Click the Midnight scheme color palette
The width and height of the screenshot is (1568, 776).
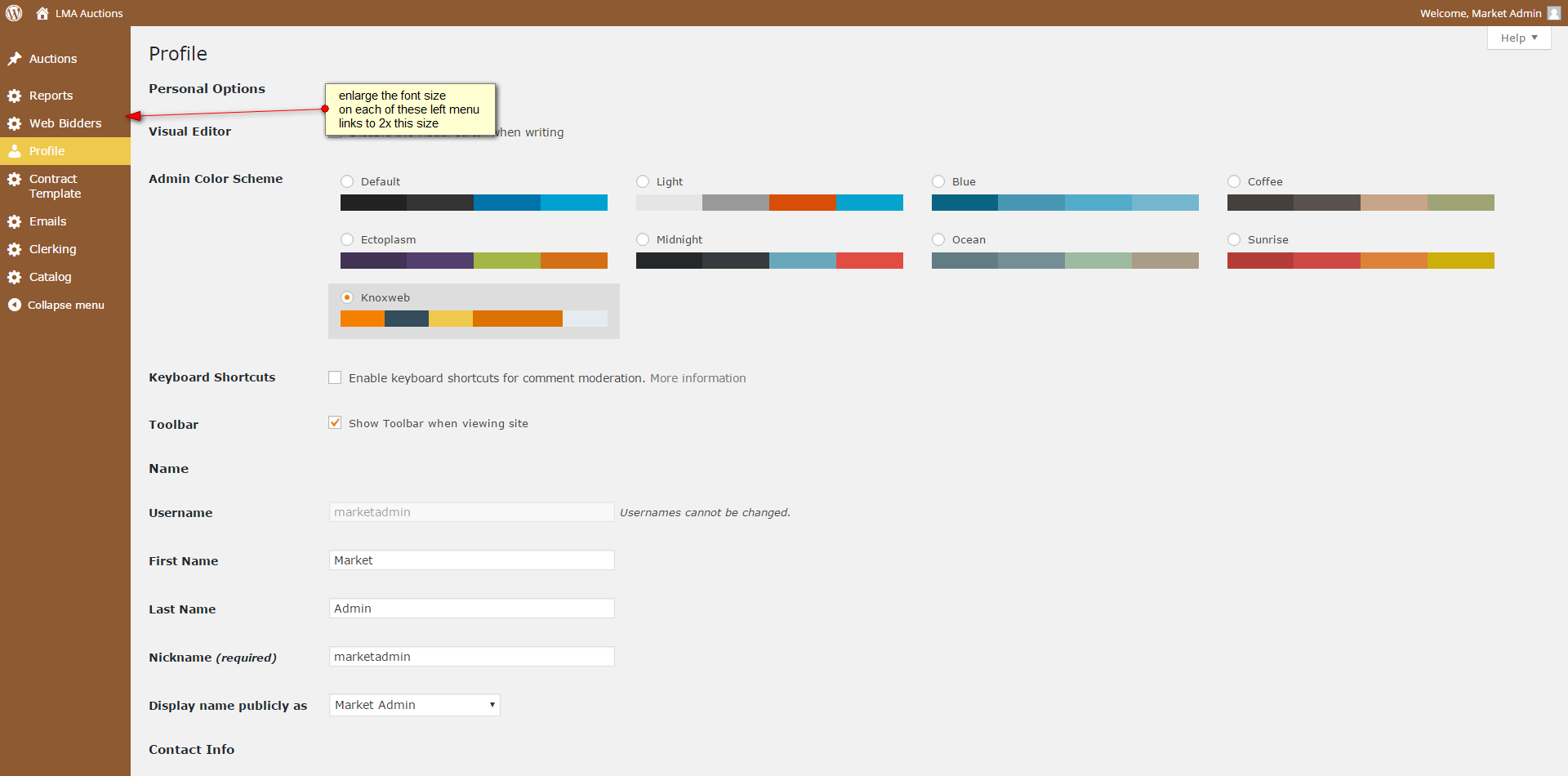coord(769,261)
